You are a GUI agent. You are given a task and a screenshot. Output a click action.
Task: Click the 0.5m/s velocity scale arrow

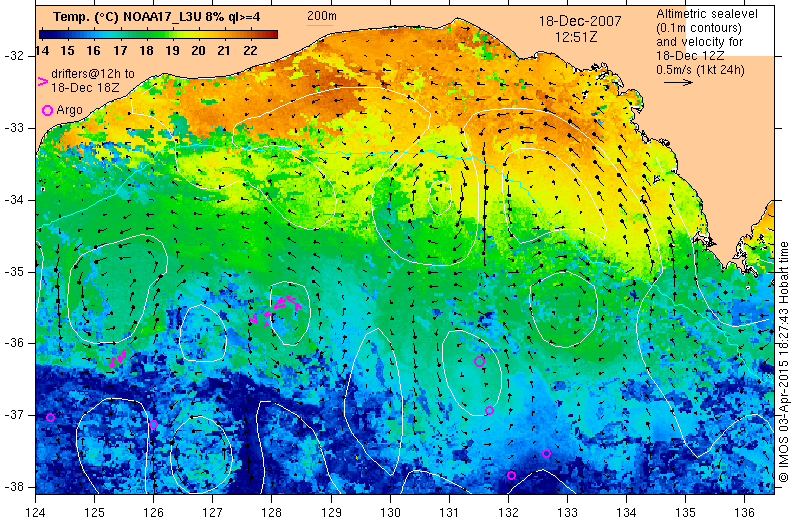678,82
